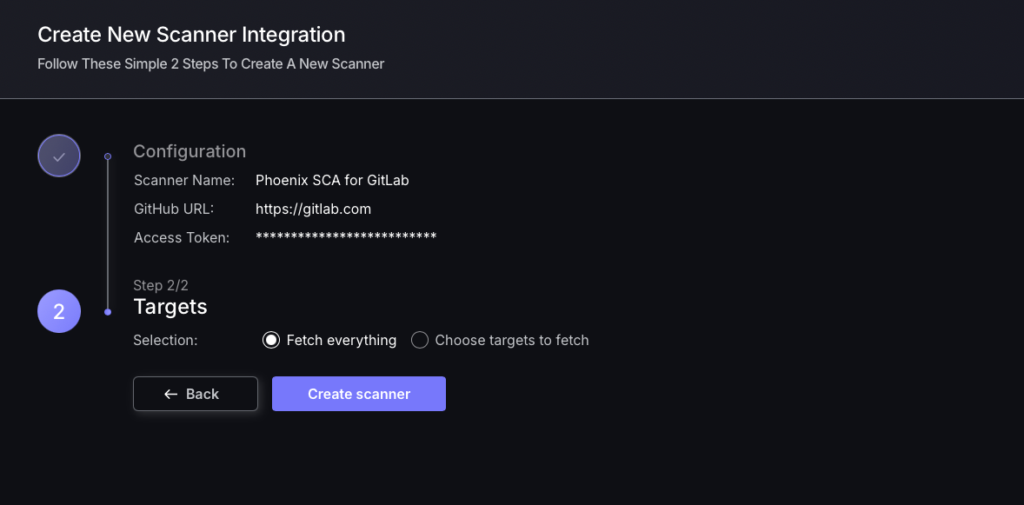Click the Selection label in Targets
The height and width of the screenshot is (505, 1024).
tap(165, 340)
